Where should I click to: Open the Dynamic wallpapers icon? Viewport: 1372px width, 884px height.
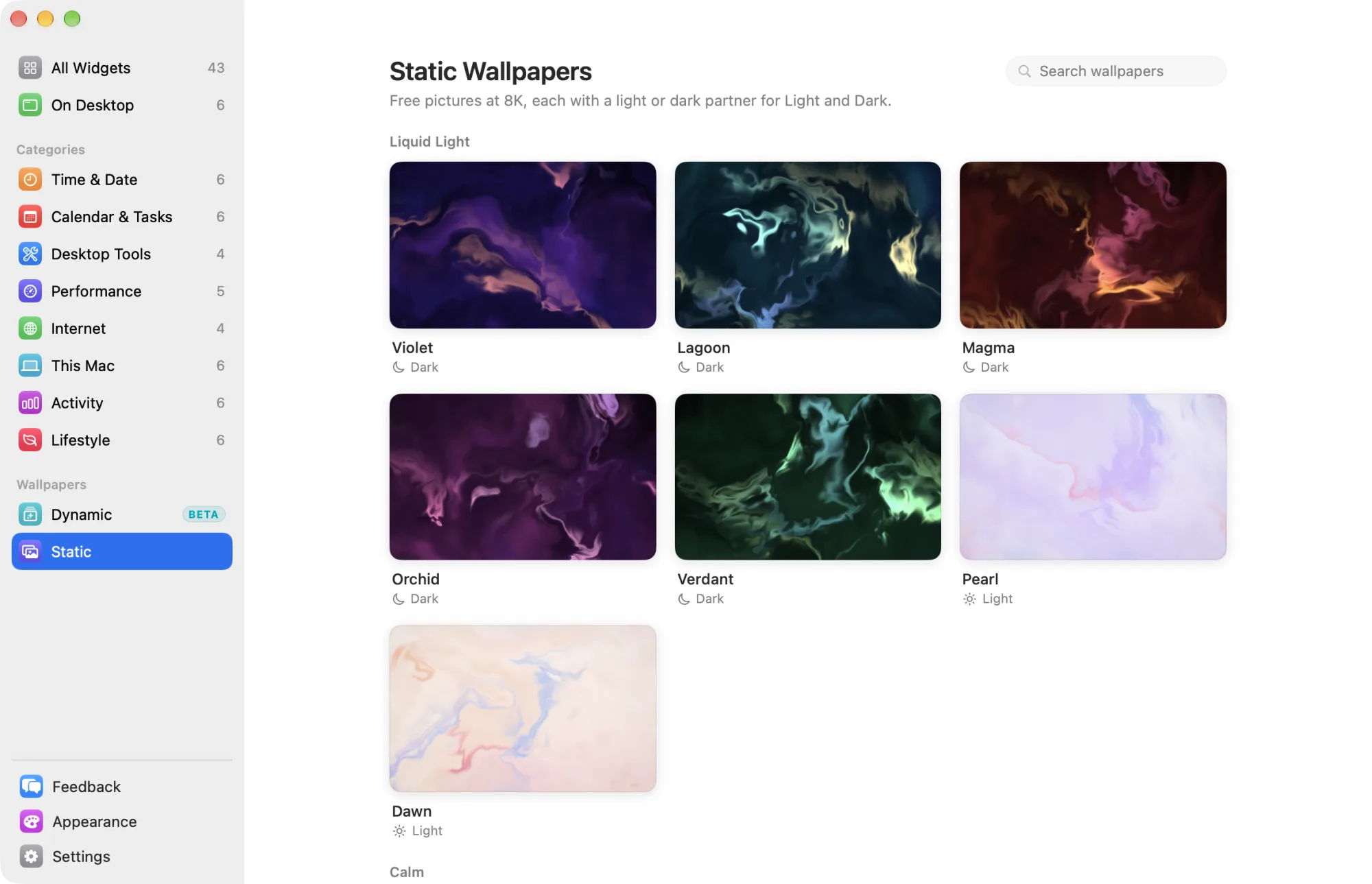pos(30,514)
